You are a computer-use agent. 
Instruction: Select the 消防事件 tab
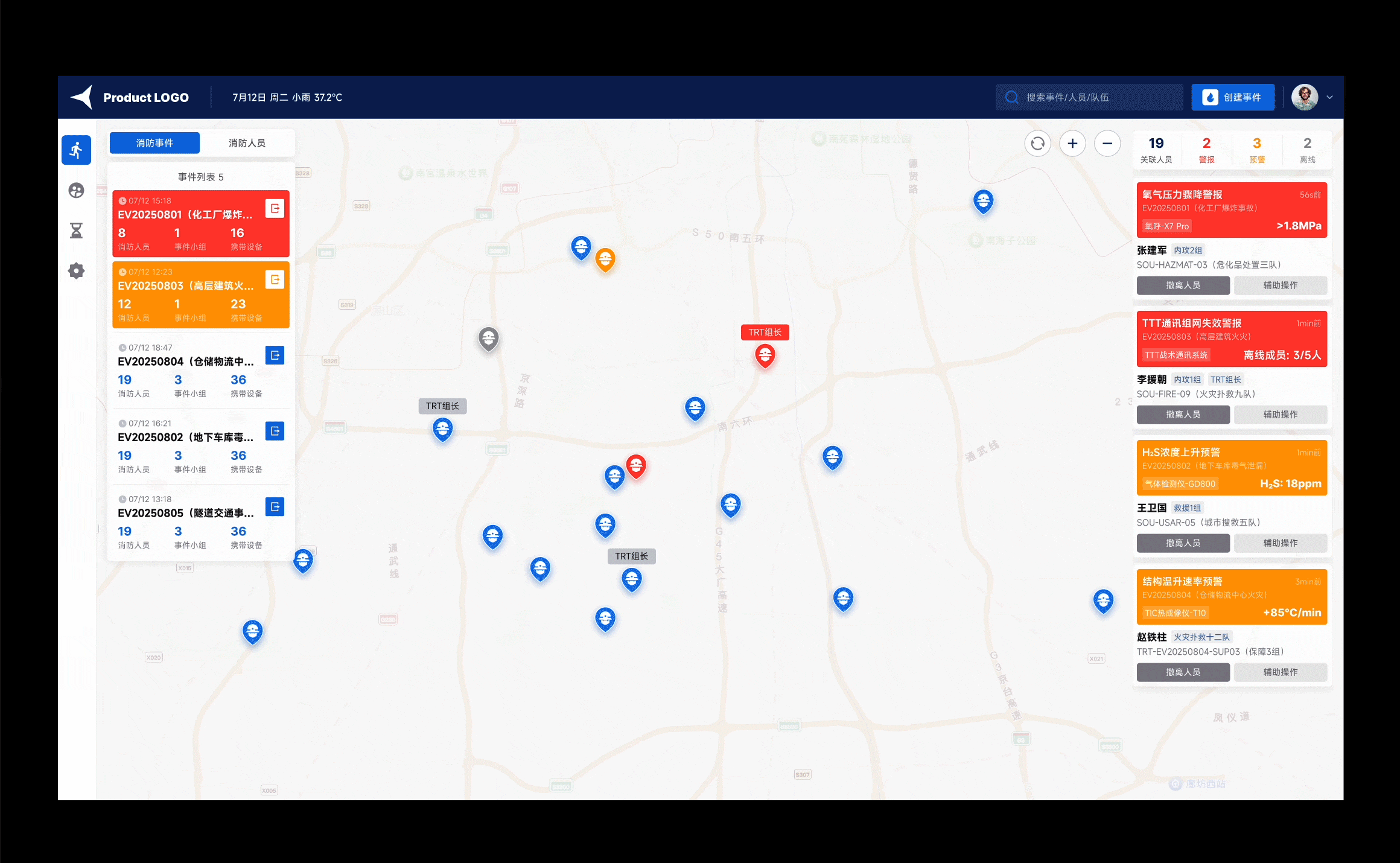click(x=154, y=143)
